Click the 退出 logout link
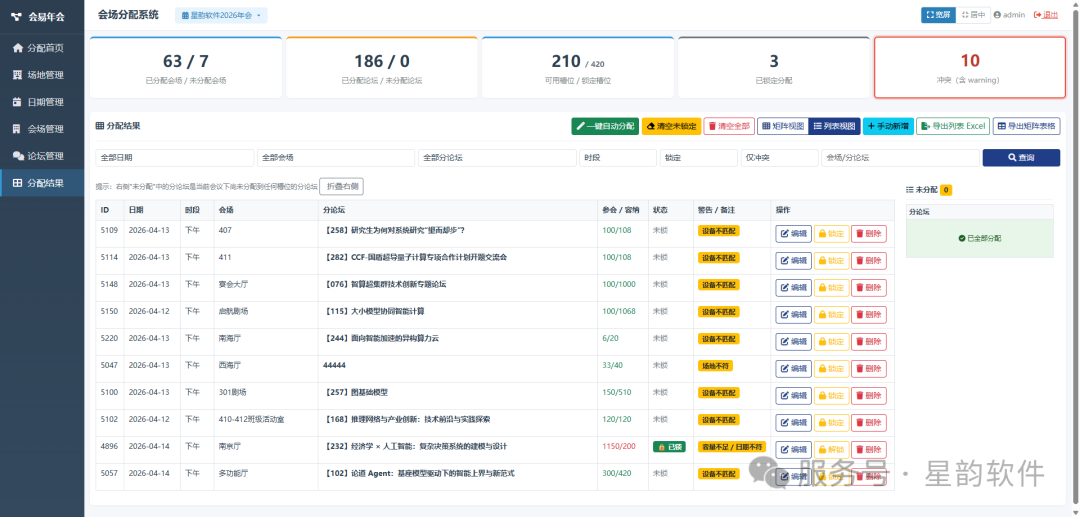 pos(1046,14)
